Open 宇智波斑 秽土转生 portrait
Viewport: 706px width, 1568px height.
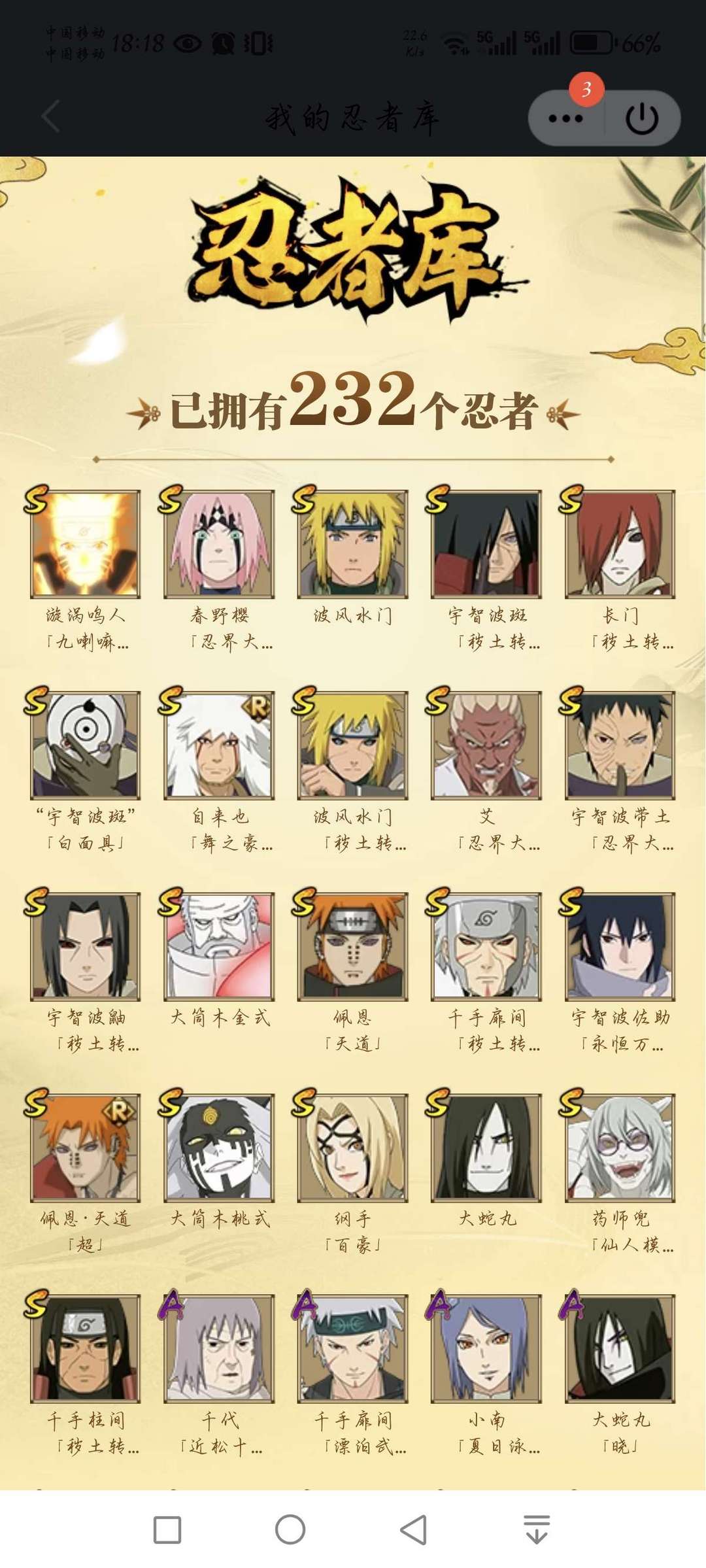[486, 543]
